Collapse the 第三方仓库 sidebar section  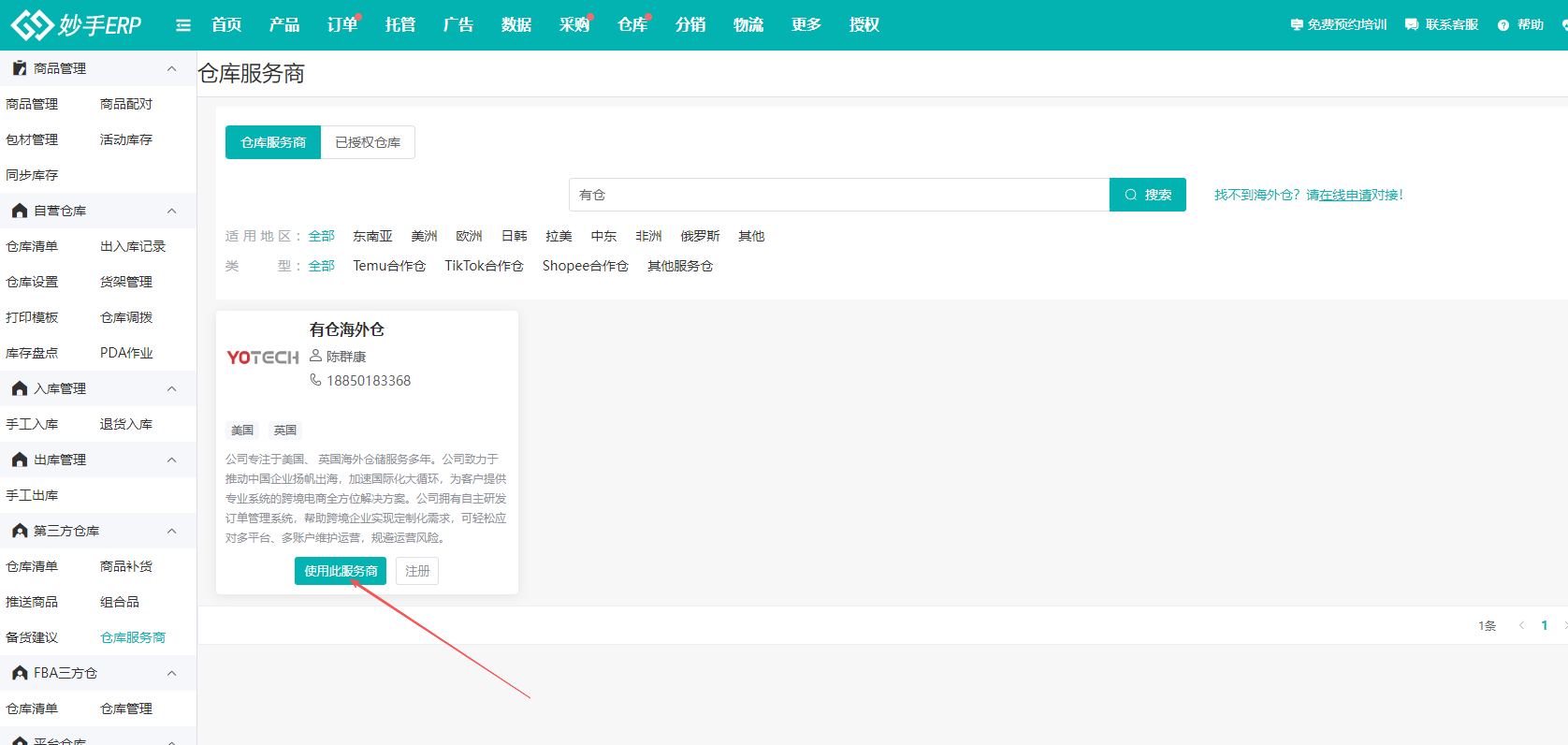click(x=171, y=531)
